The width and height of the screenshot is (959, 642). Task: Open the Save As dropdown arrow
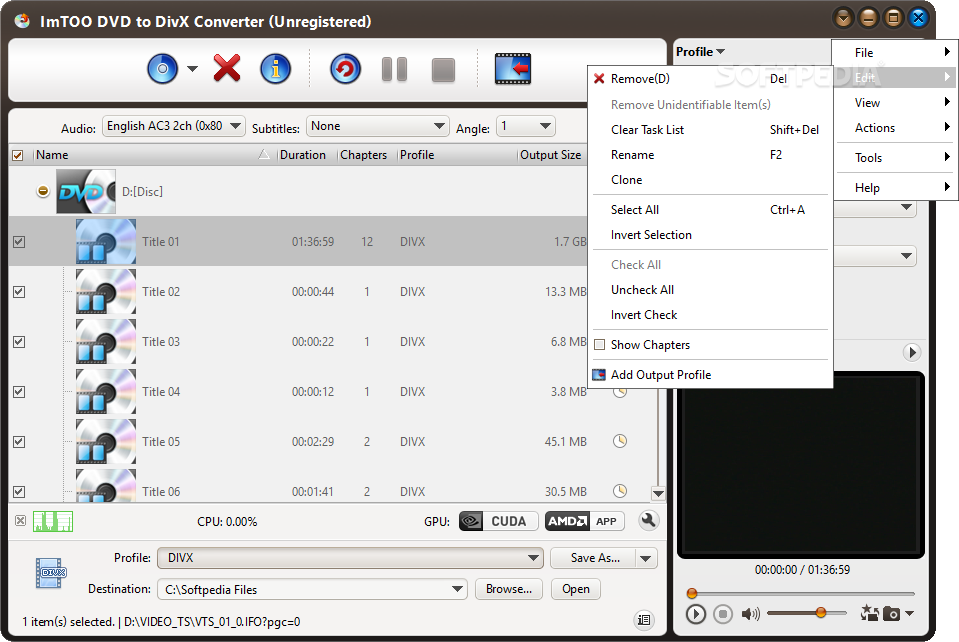pos(646,558)
